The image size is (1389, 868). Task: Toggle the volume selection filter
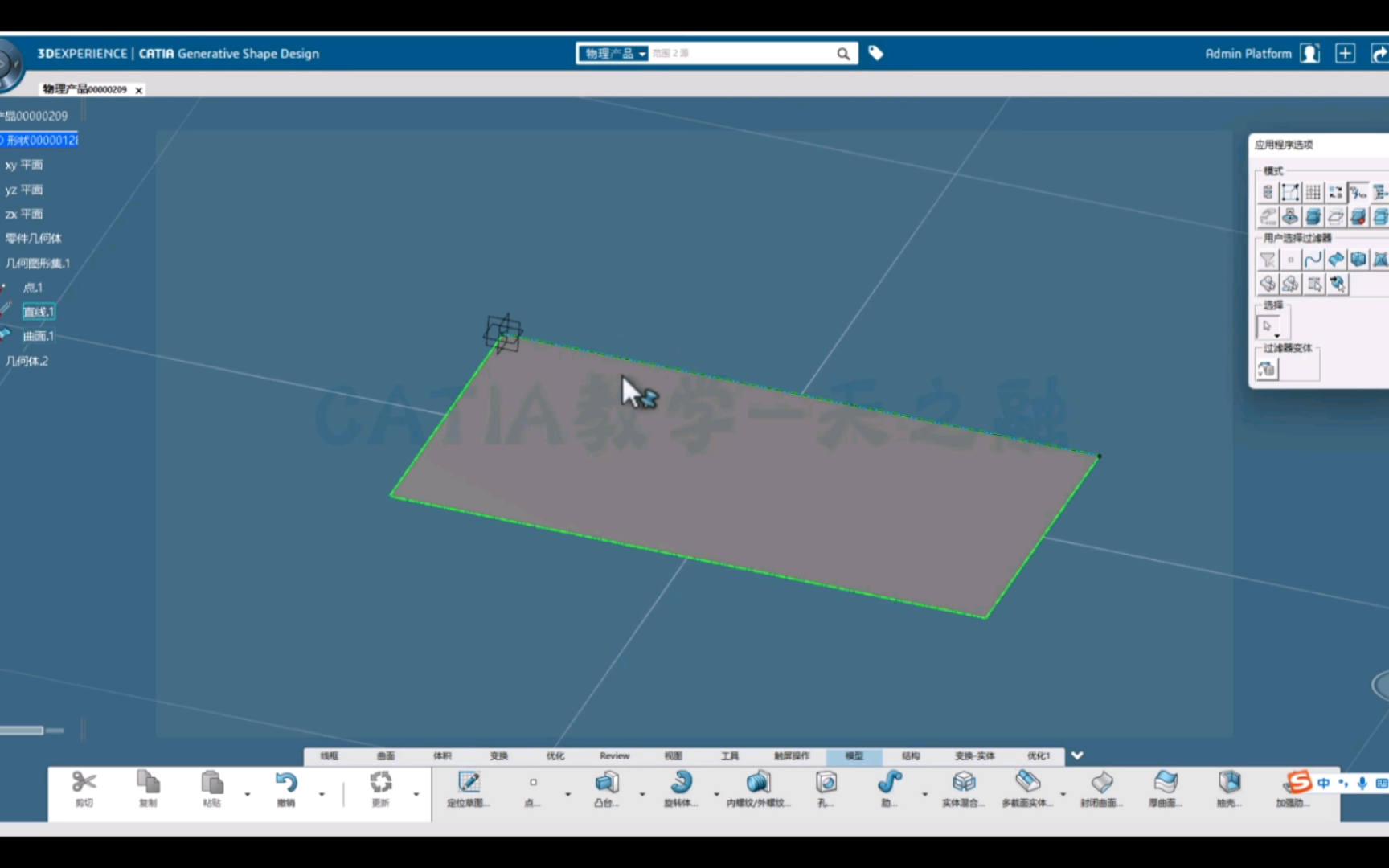coord(1358,259)
